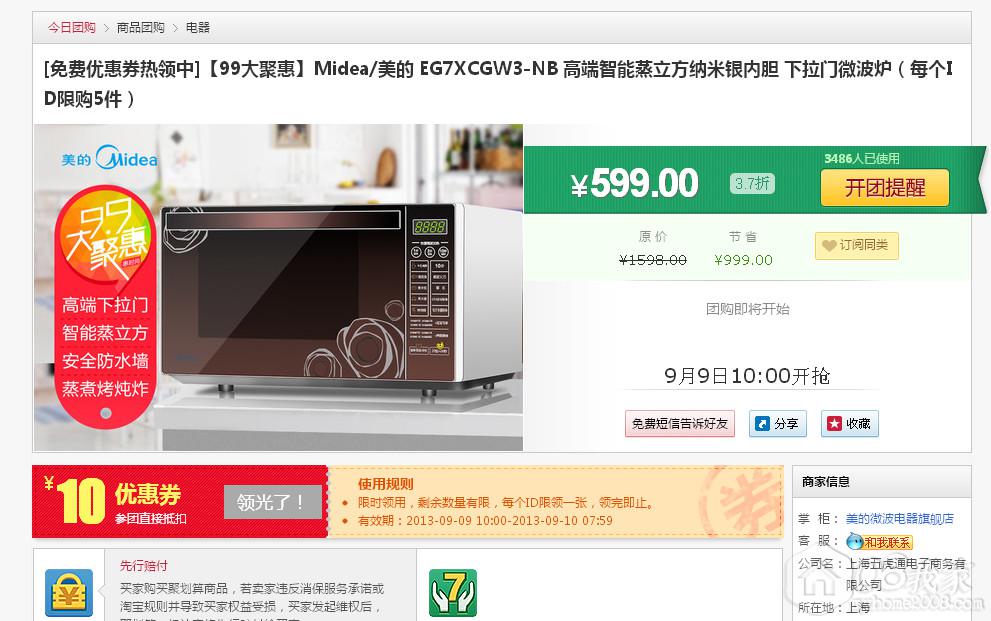Click the 和我联系 customer service icon
Viewport: 991px width, 621px height.
pos(880,541)
